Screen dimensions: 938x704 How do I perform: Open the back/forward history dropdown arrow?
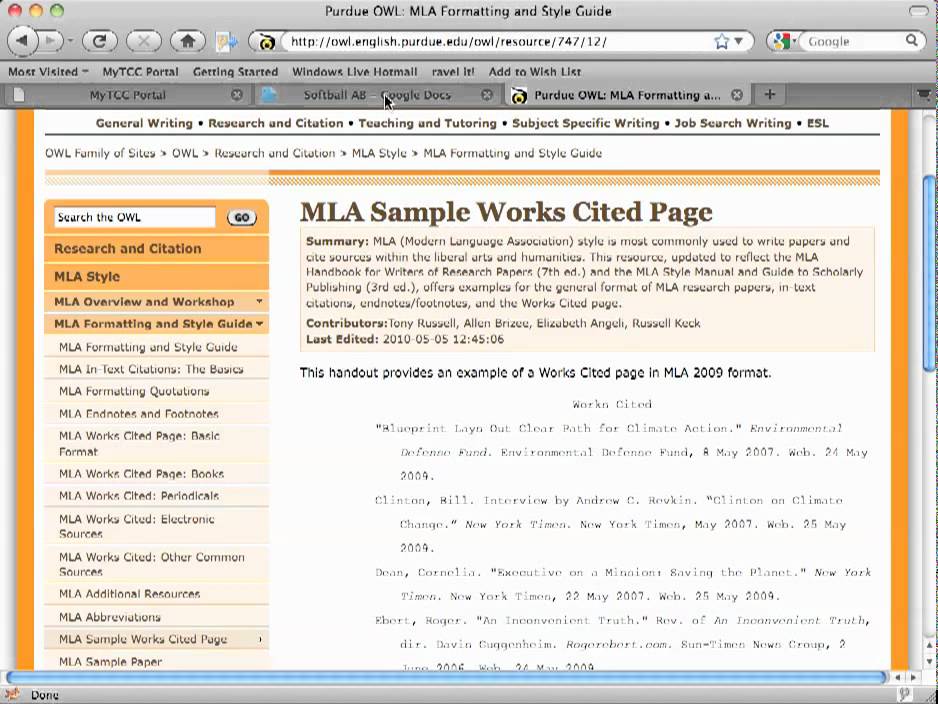click(70, 41)
